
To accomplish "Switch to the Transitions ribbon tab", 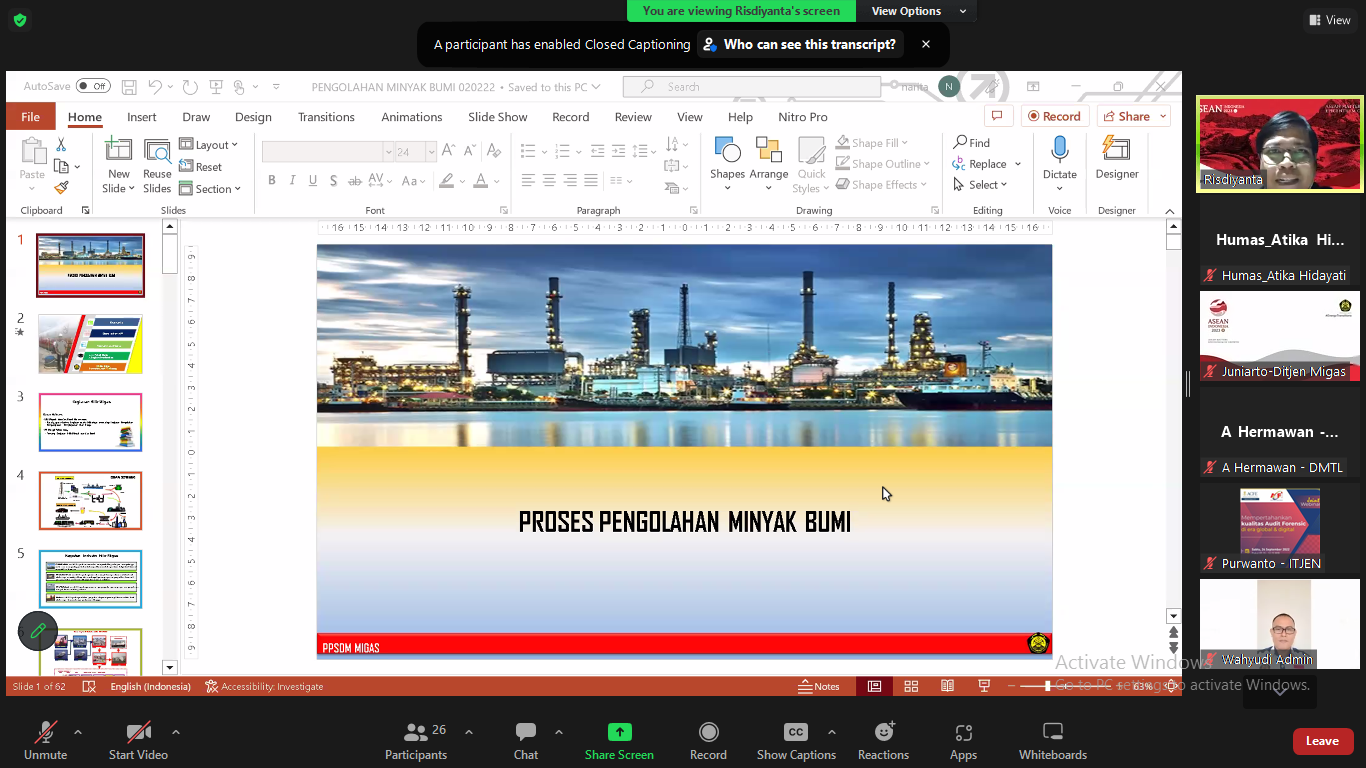I will (326, 117).
